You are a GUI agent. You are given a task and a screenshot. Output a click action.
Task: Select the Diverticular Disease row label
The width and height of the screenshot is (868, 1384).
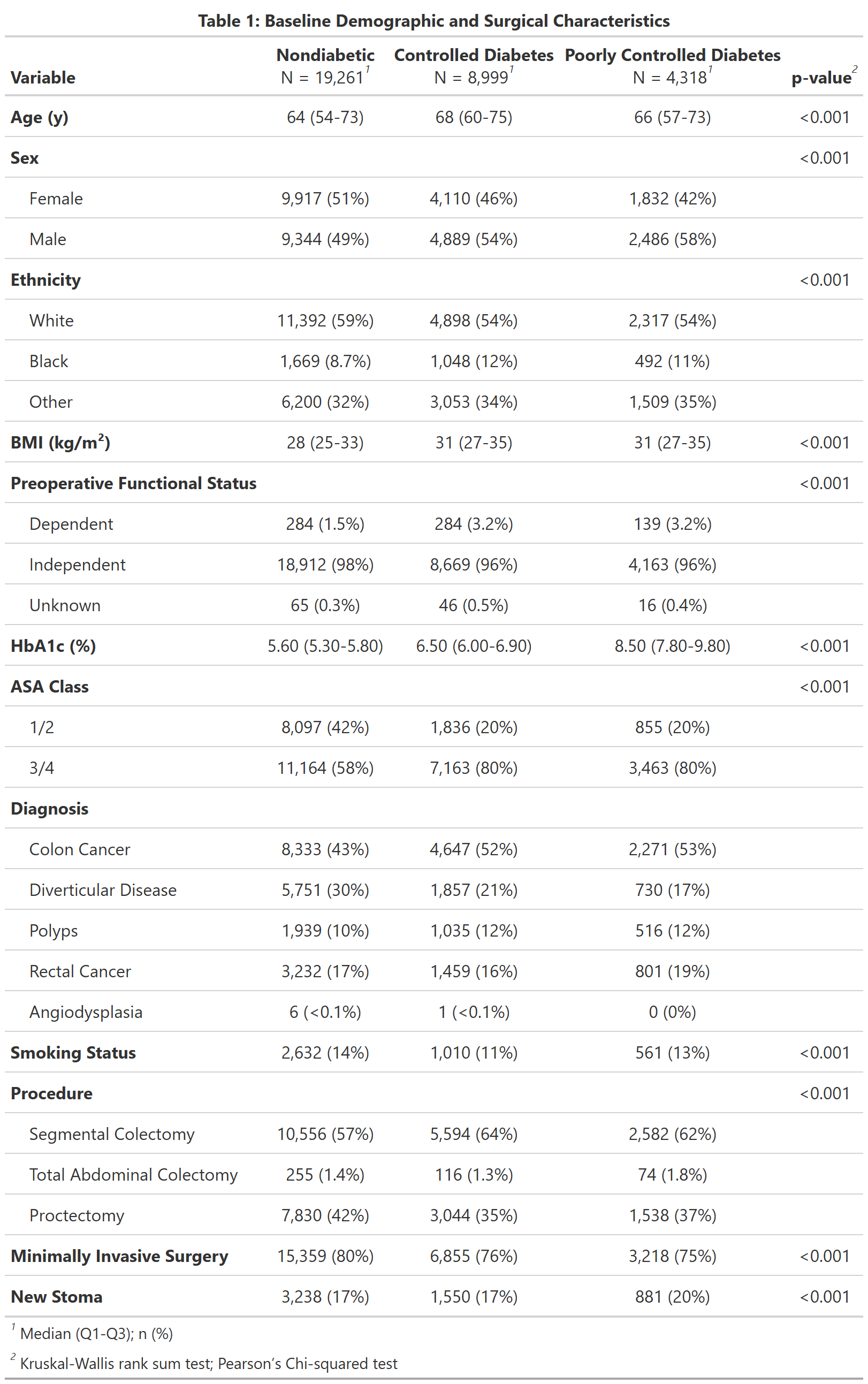103,890
